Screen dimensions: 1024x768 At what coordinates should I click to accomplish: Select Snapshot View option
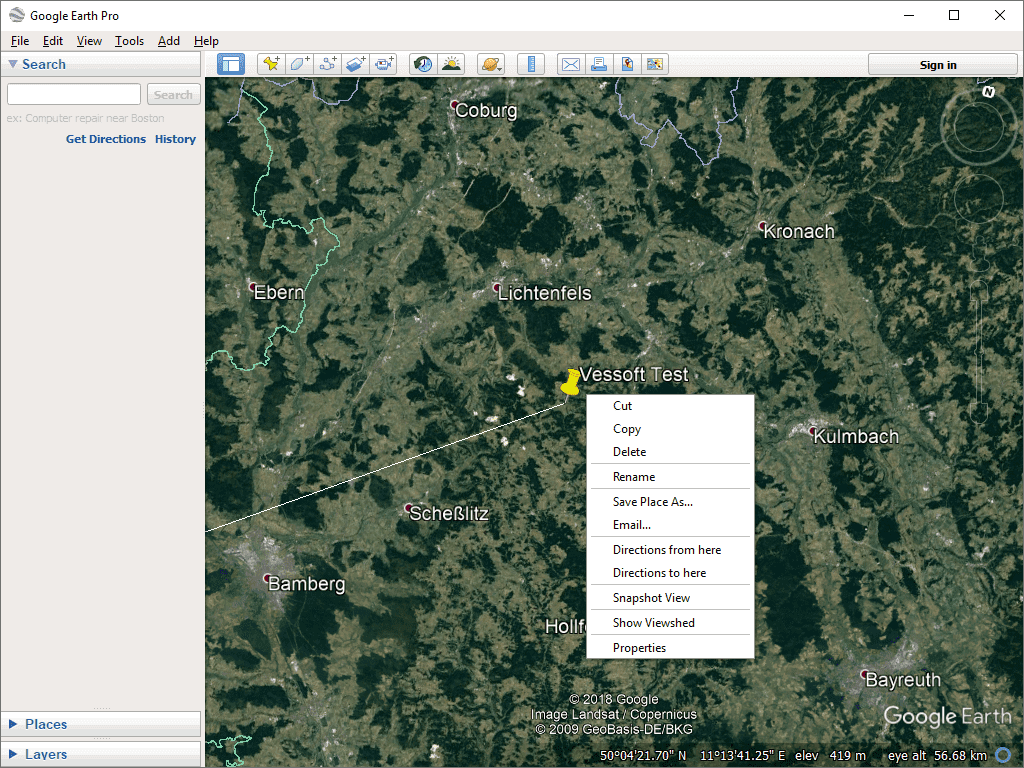pos(670,598)
